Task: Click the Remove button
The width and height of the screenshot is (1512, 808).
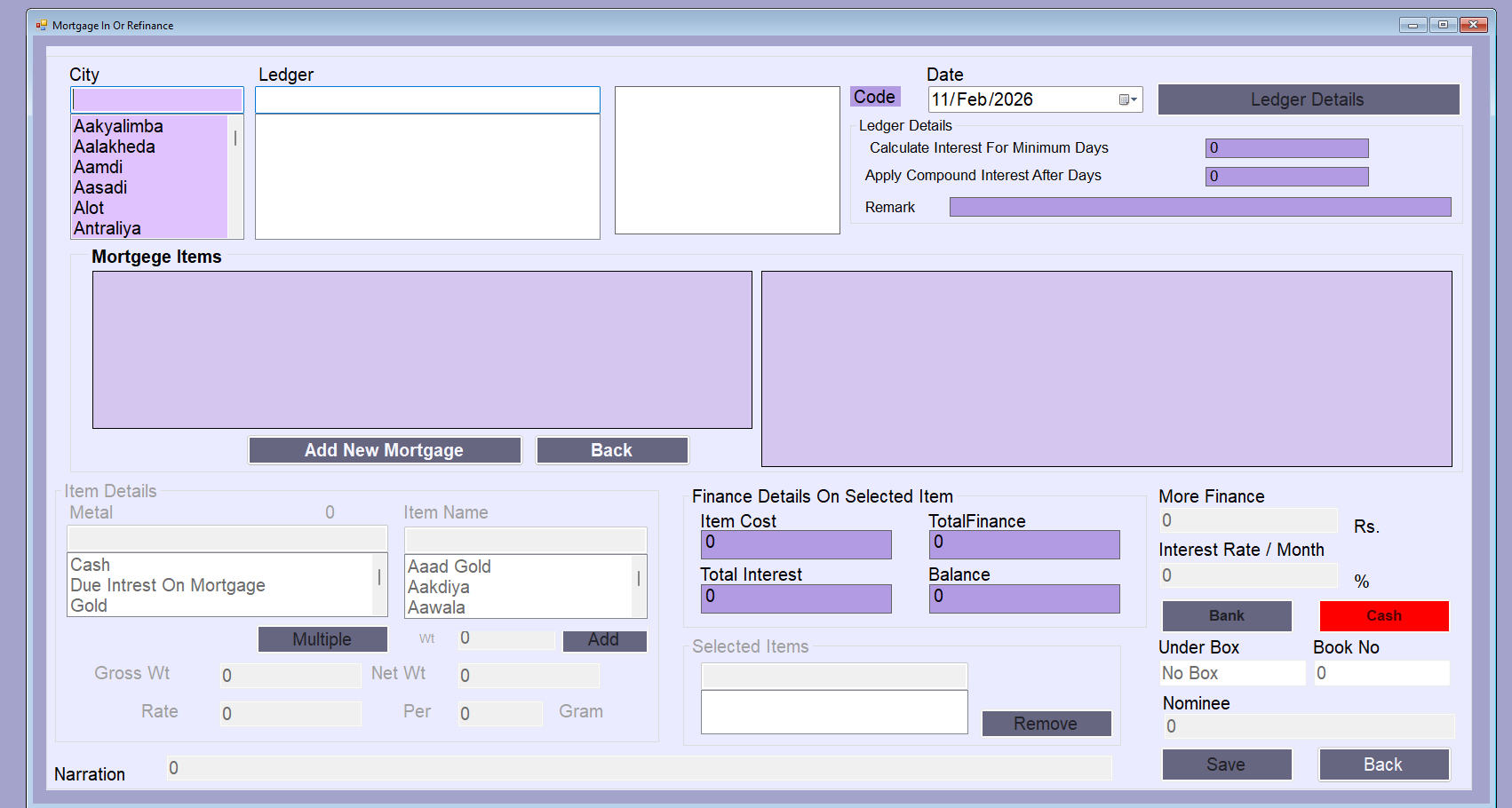Action: pyautogui.click(x=1046, y=724)
